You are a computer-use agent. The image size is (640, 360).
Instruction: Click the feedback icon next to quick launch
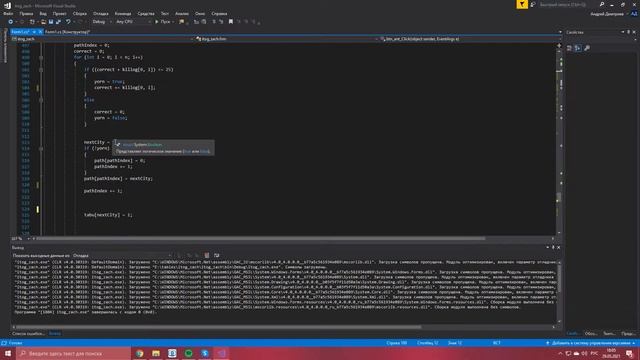(533, 4)
